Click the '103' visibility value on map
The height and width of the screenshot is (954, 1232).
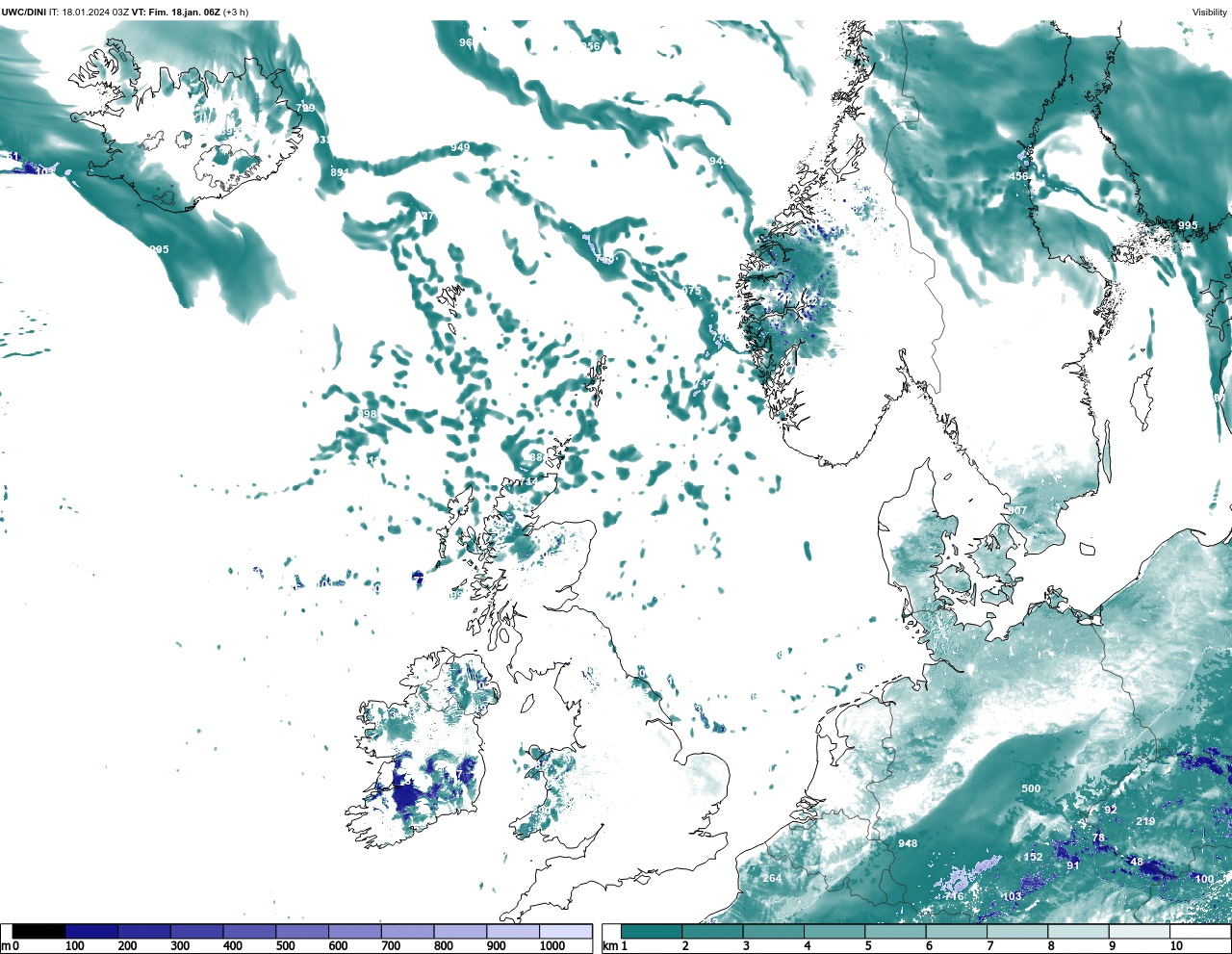(x=1012, y=896)
